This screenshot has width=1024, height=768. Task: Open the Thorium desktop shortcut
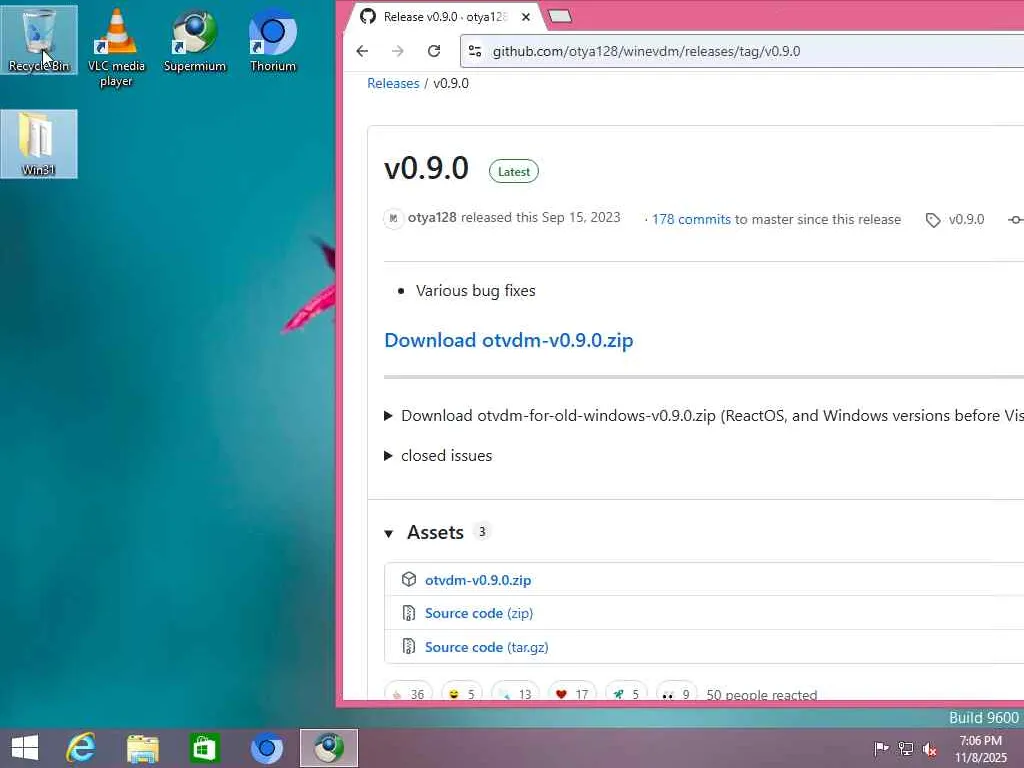(x=273, y=40)
